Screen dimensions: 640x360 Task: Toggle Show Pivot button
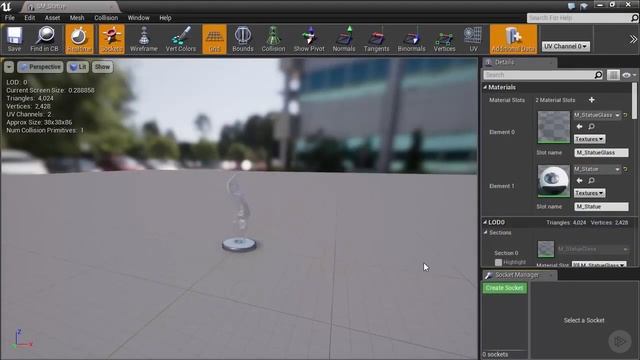click(309, 39)
